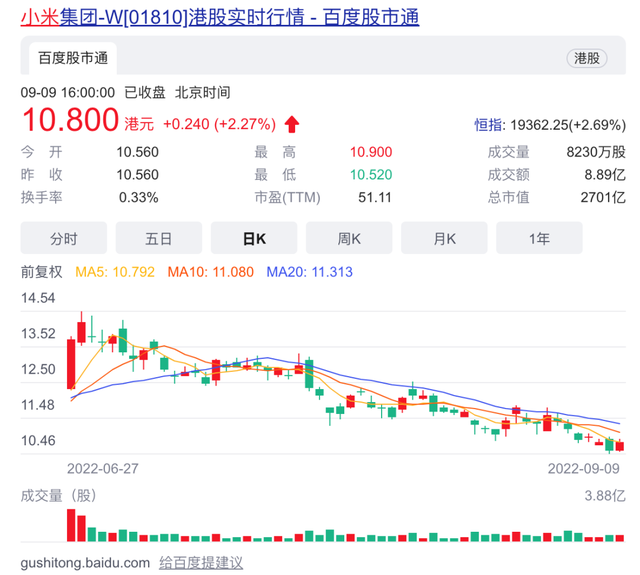640x575 pixels.
Task: Click the 成交额 value 8.89亿
Action: (x=605, y=175)
